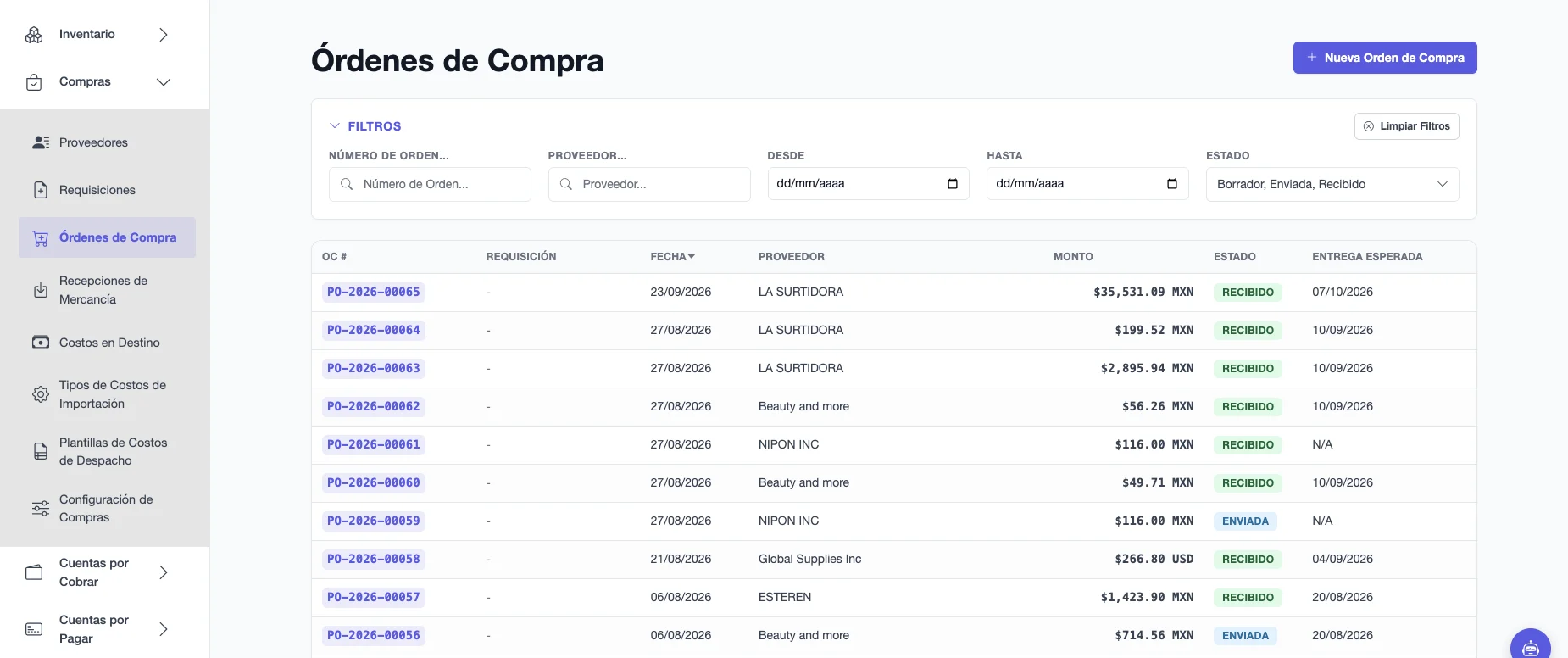
Task: Go to Proveedores in the sidebar
Action: pos(108,142)
